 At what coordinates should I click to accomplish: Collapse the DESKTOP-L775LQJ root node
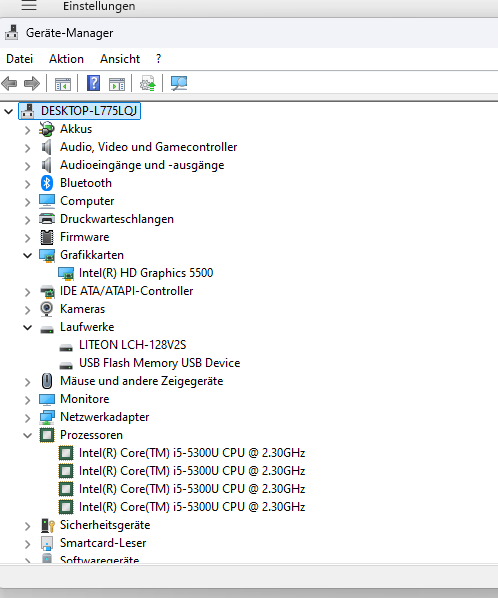tap(8, 111)
